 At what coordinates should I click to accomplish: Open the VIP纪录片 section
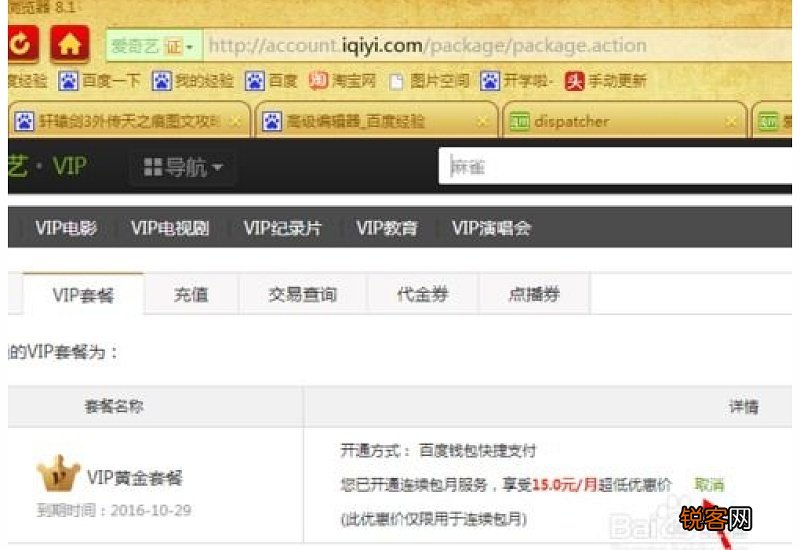pyautogui.click(x=282, y=228)
